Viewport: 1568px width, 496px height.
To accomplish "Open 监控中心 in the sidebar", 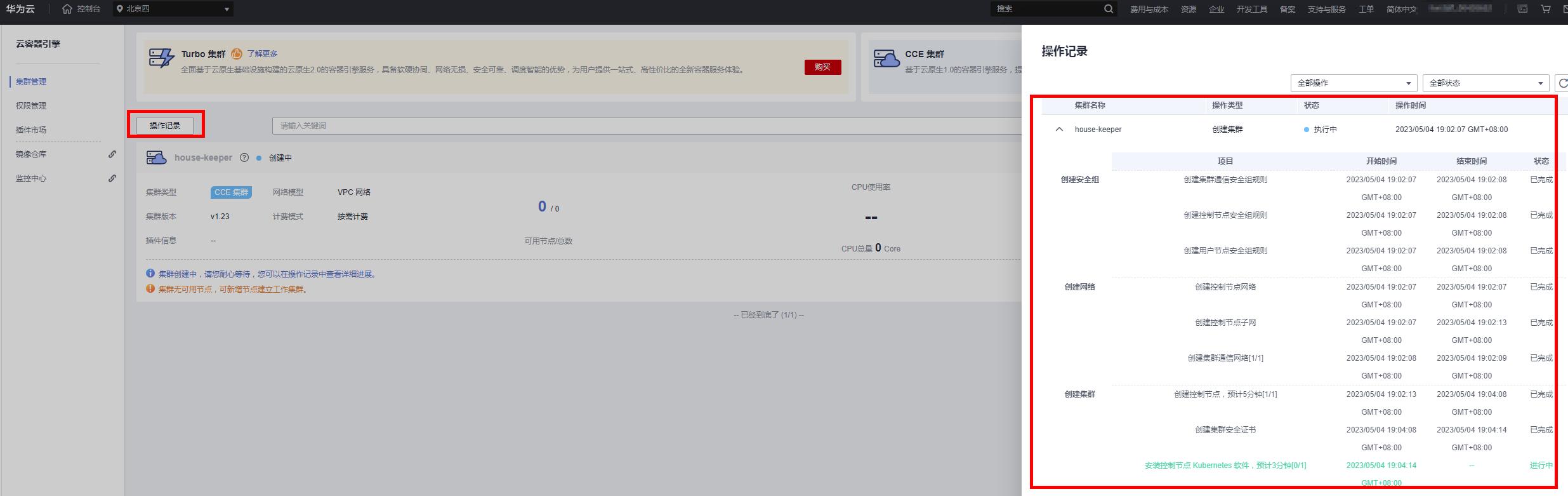I will point(31,178).
